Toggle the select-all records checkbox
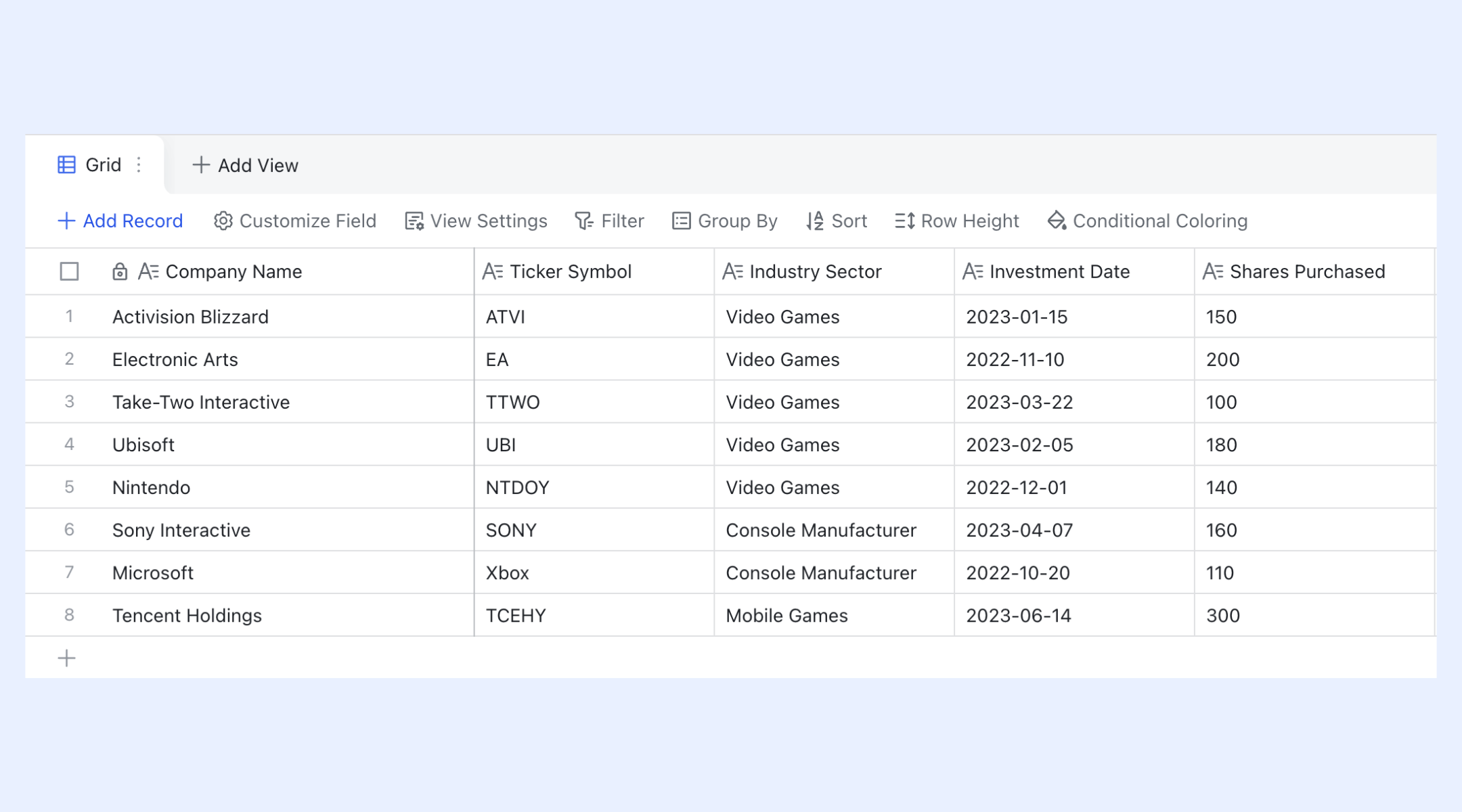Viewport: 1462px width, 812px height. [x=69, y=272]
